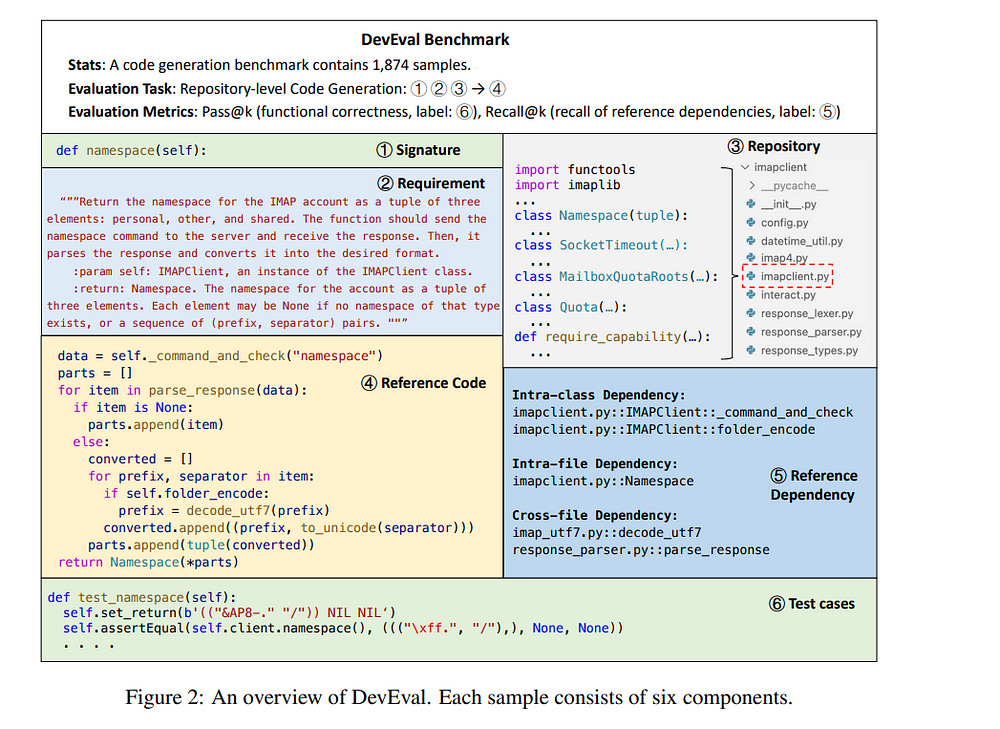
Task: Click the 'Figure 2' caption text
Action: (x=459, y=697)
